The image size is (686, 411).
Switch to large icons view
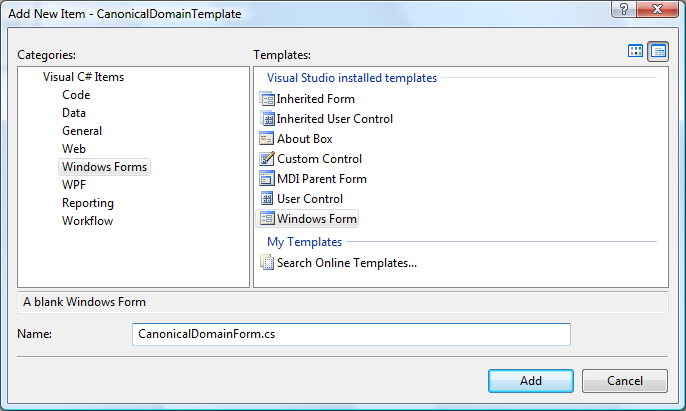[x=636, y=51]
